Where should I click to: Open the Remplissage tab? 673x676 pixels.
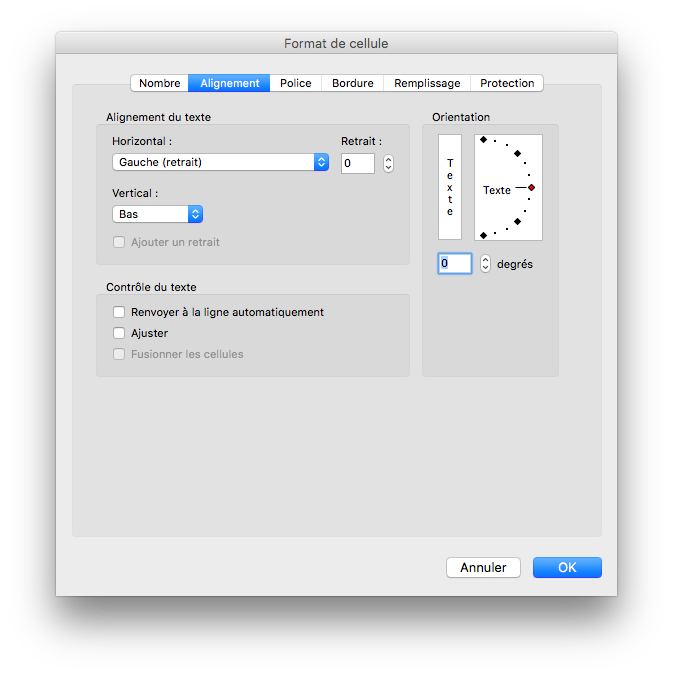click(427, 83)
